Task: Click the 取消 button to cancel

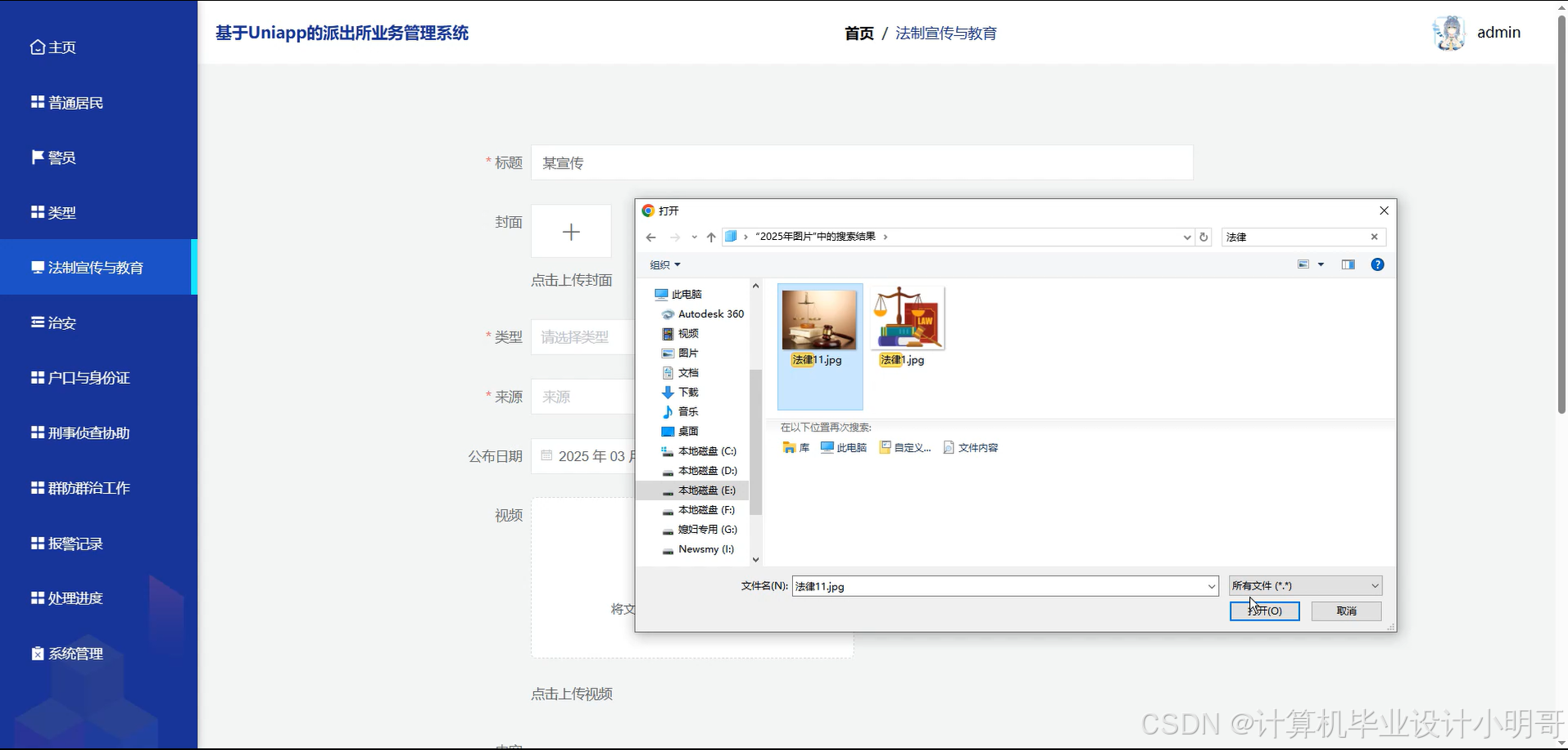Action: [1346, 611]
